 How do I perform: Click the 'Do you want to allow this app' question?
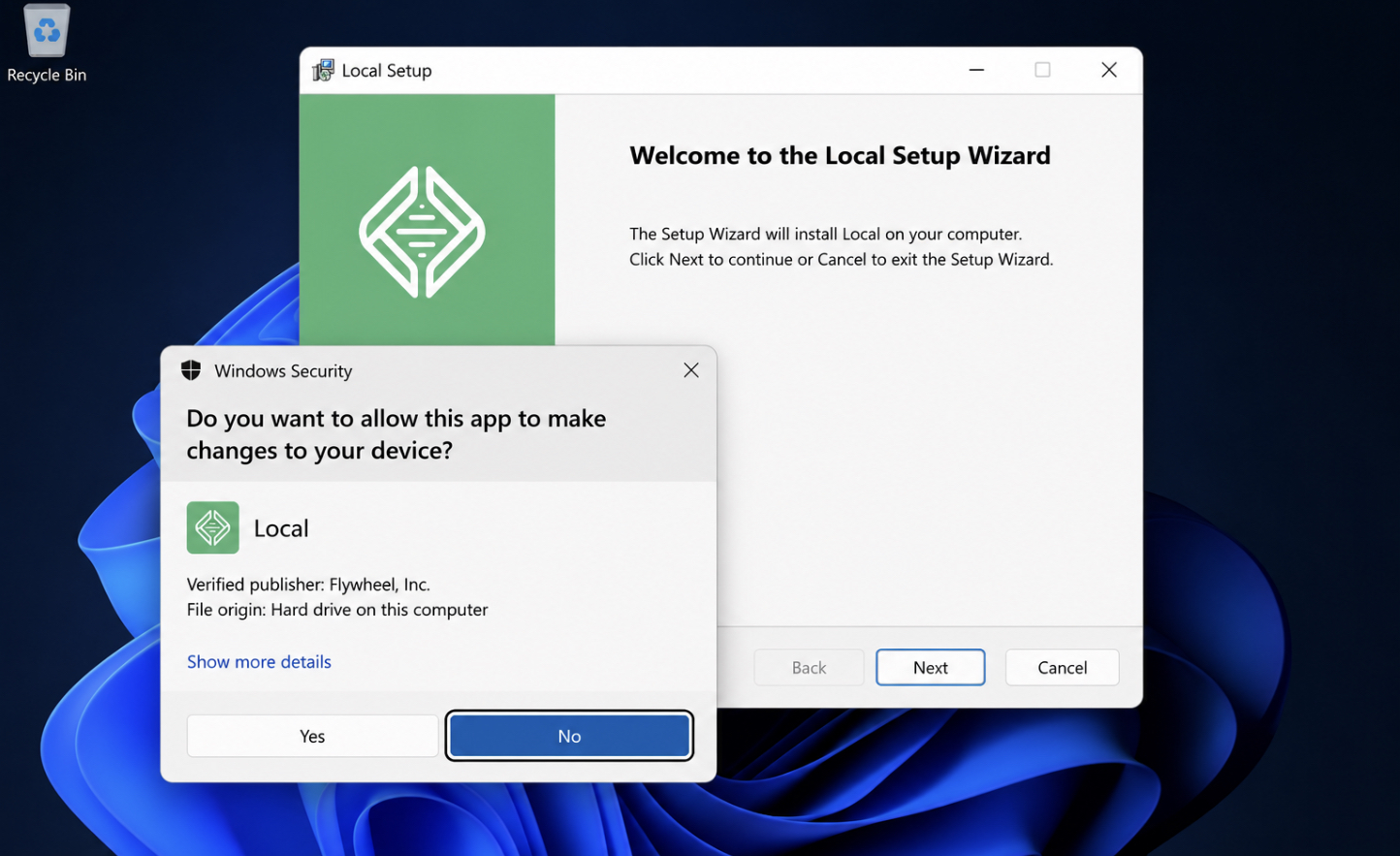coord(397,434)
